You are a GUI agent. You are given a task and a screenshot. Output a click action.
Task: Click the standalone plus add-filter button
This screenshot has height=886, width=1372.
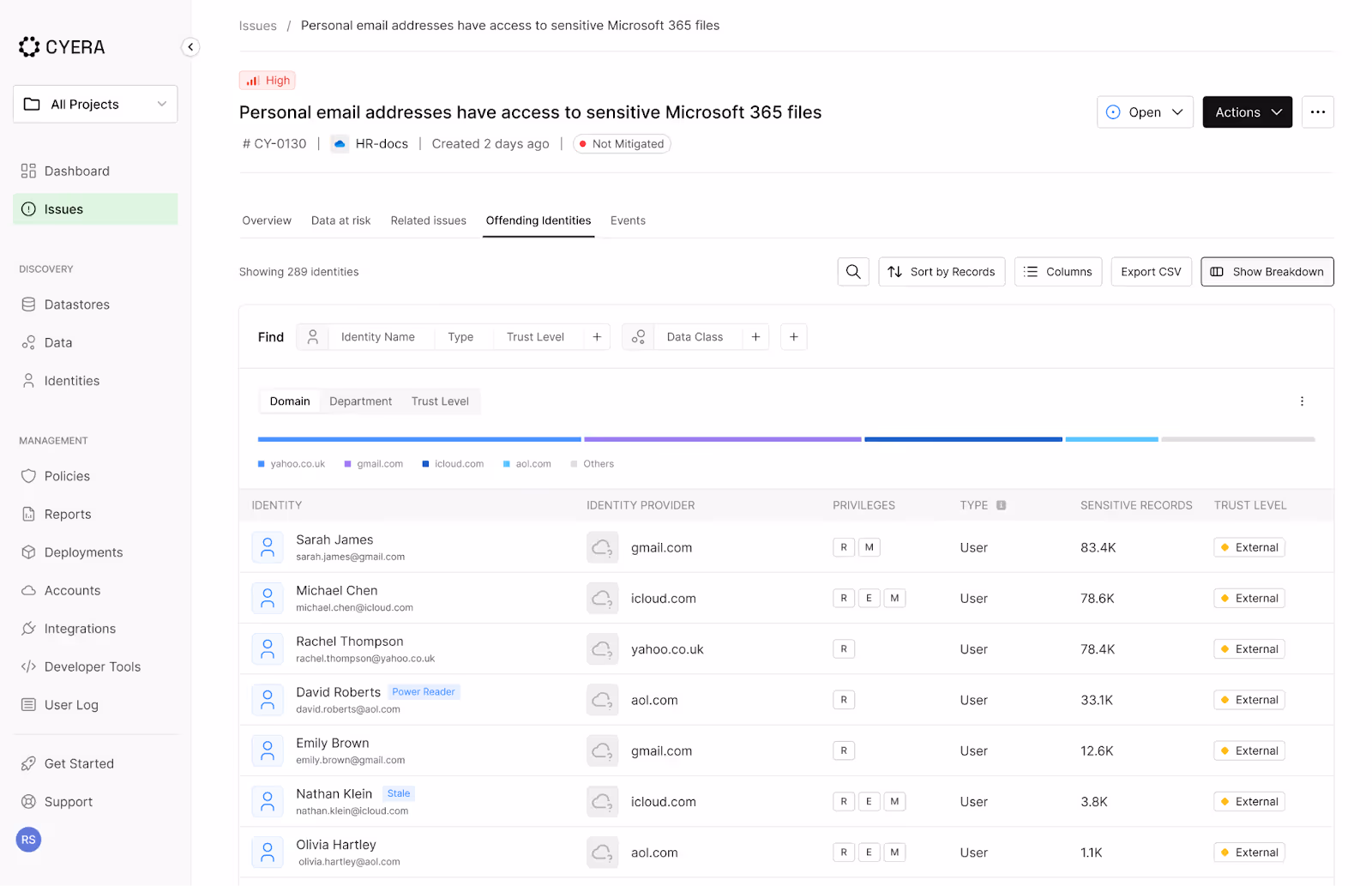794,337
